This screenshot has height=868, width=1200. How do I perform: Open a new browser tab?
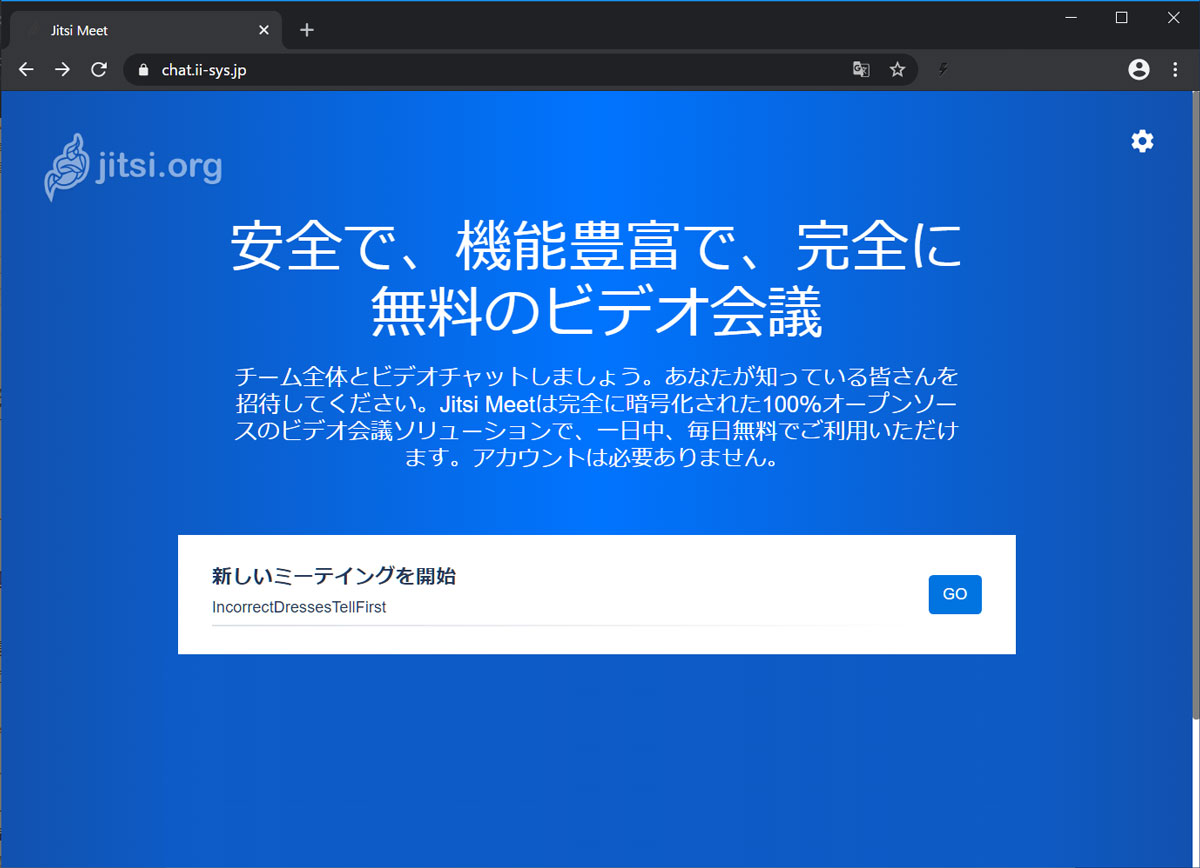[x=307, y=30]
